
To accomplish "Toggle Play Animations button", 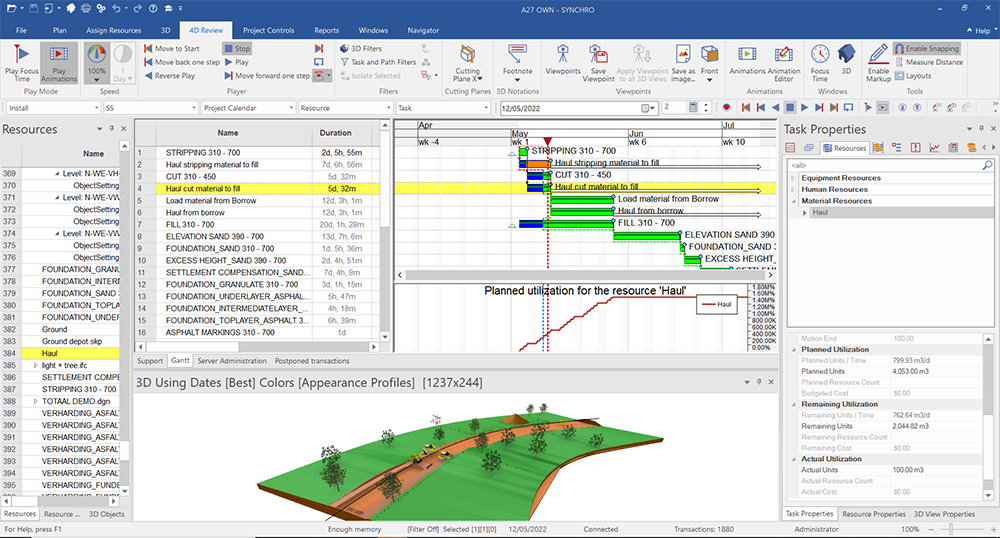I will pyautogui.click(x=59, y=62).
